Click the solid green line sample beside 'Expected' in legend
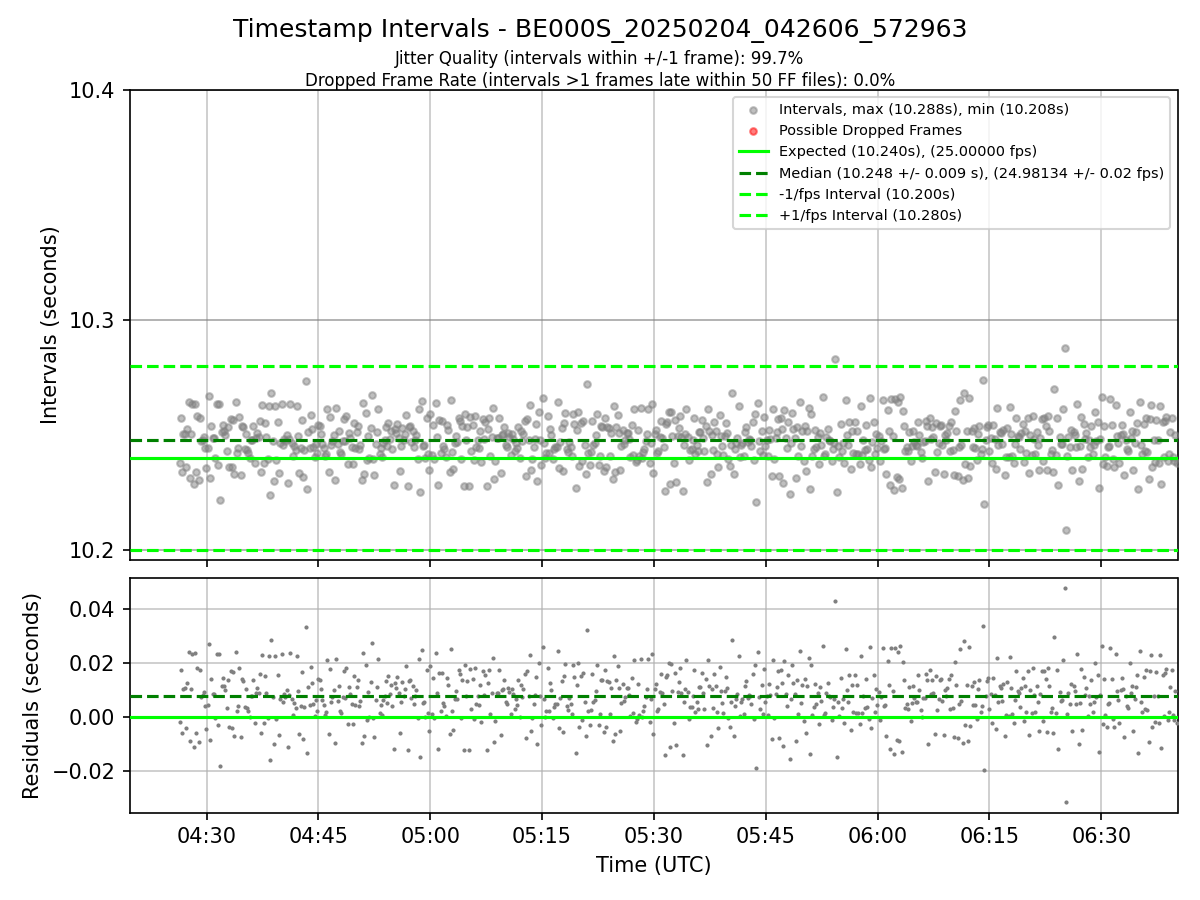The width and height of the screenshot is (1200, 900). (754, 152)
